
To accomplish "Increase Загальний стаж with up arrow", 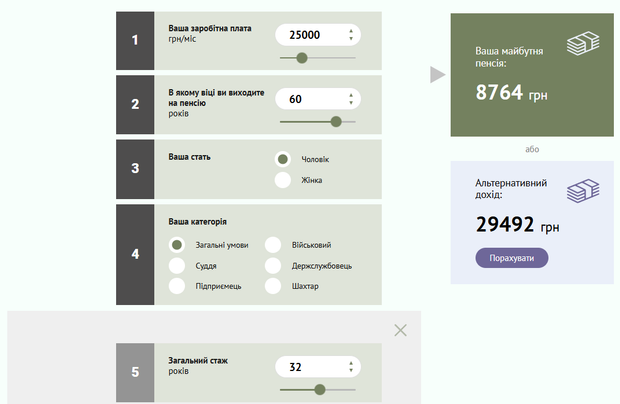I will tap(350, 362).
